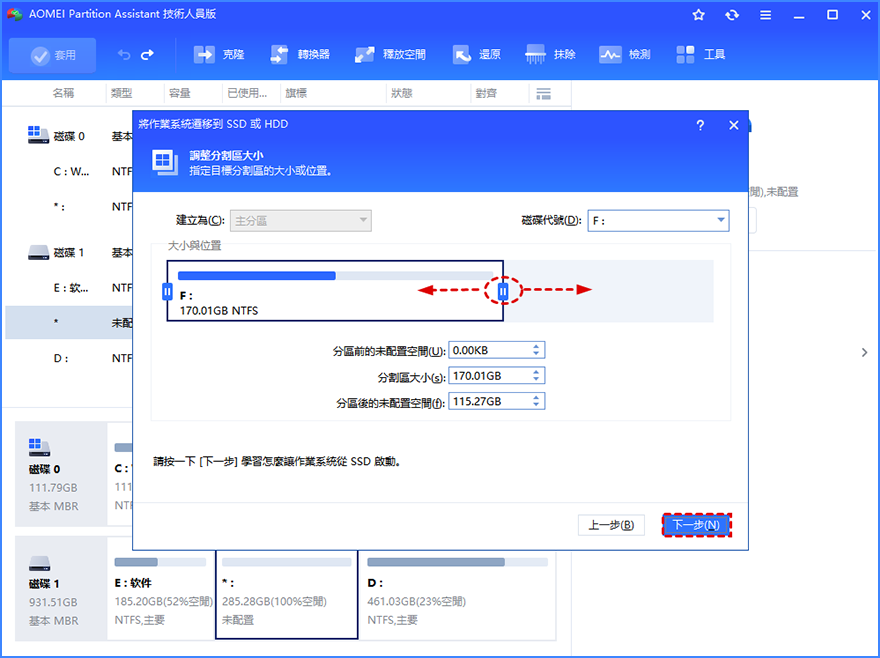
Task: Click the 狀態 column header
Action: [401, 93]
